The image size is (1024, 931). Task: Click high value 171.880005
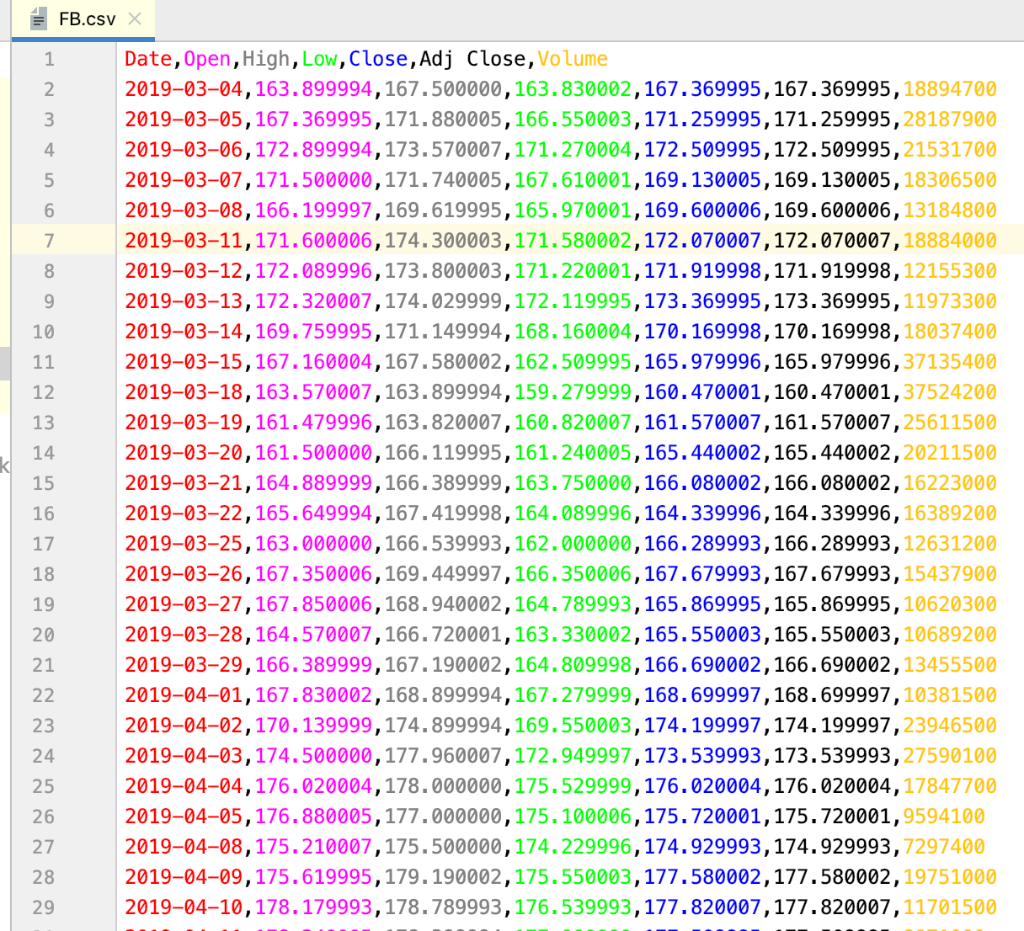tap(443, 119)
